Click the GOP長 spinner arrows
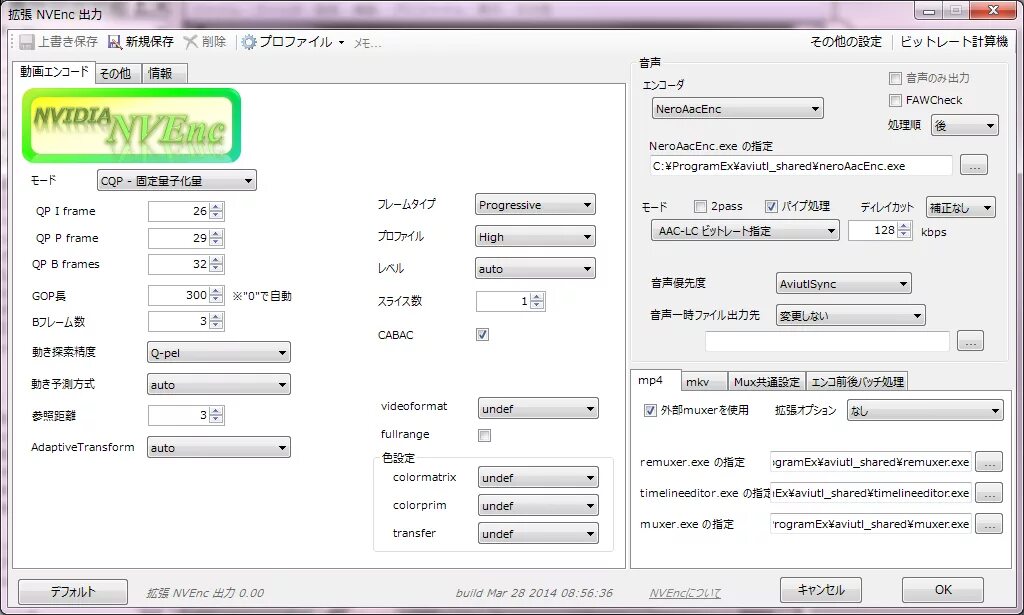 pos(217,295)
